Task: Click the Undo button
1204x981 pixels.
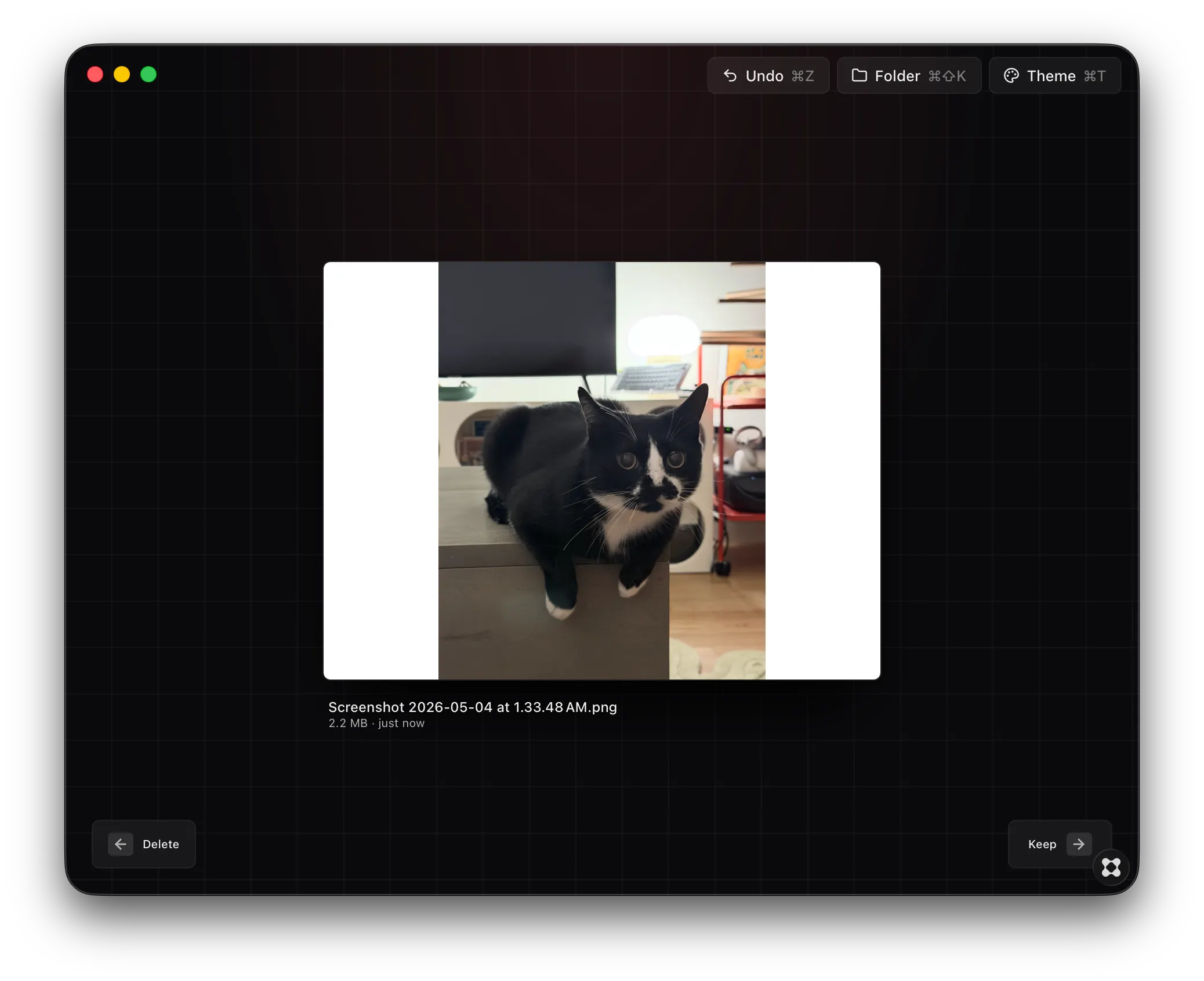Action: click(768, 76)
